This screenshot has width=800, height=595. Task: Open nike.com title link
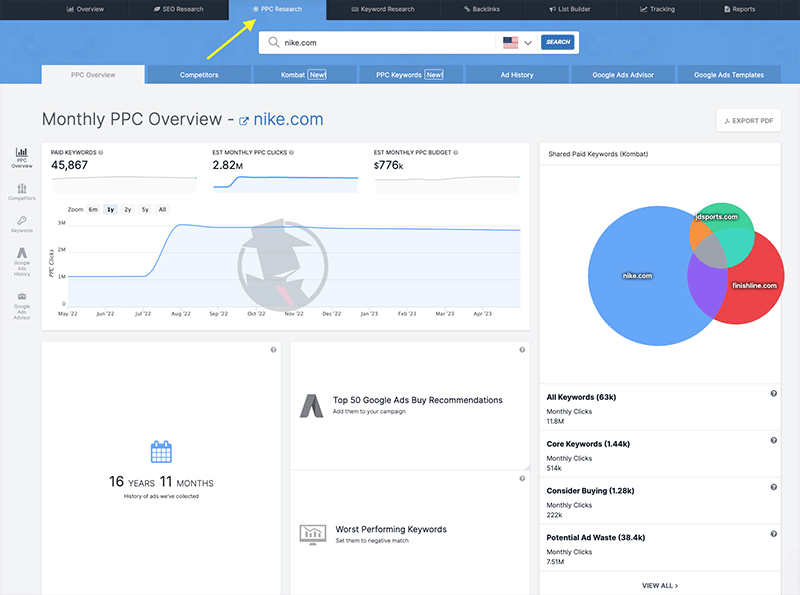(288, 119)
